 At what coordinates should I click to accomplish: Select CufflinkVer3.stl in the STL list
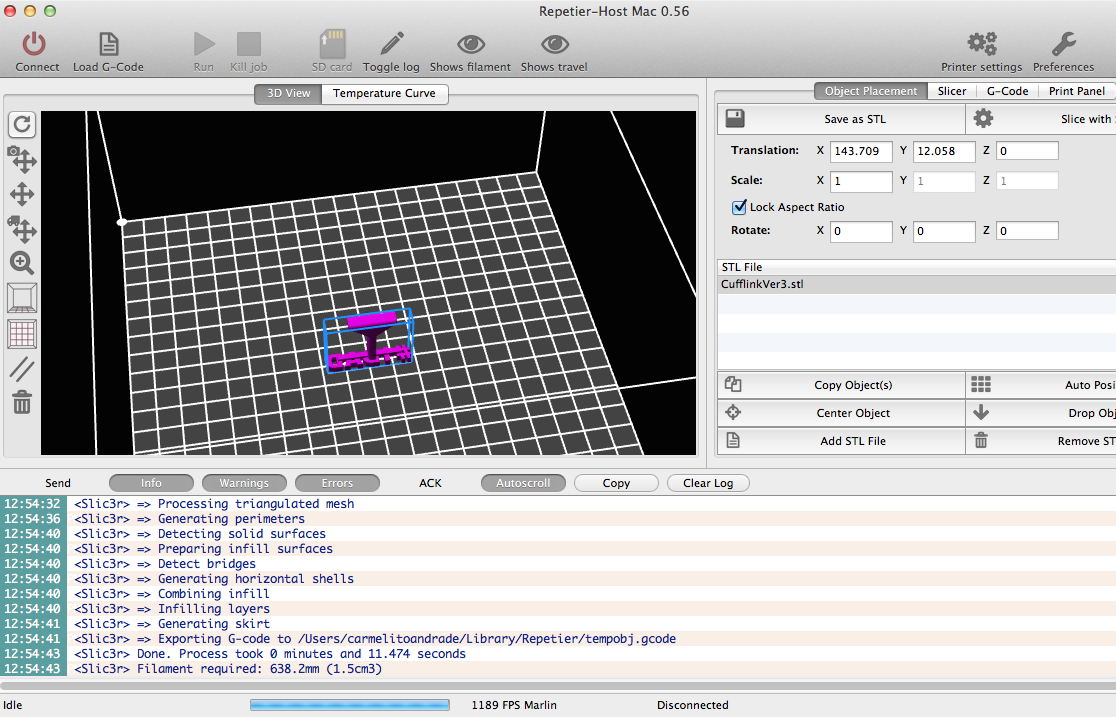917,284
